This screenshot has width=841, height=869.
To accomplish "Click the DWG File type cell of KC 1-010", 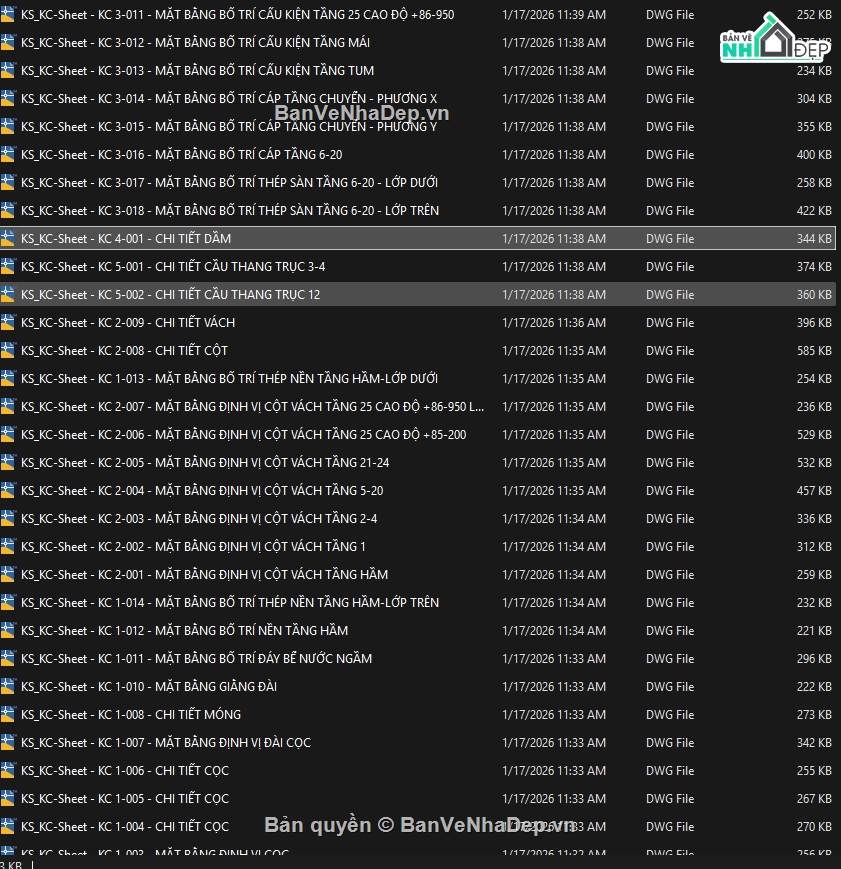I will pyautogui.click(x=670, y=686).
